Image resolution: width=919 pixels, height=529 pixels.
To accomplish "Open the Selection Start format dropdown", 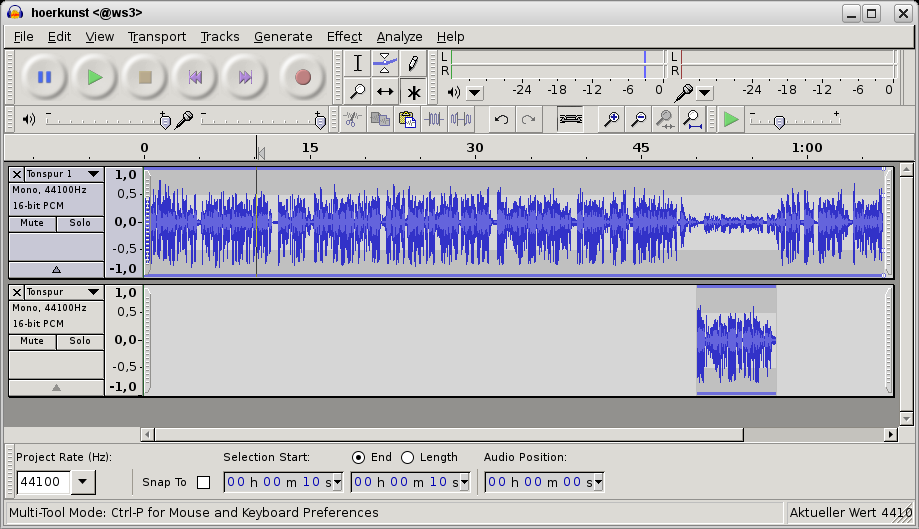I will pos(338,483).
